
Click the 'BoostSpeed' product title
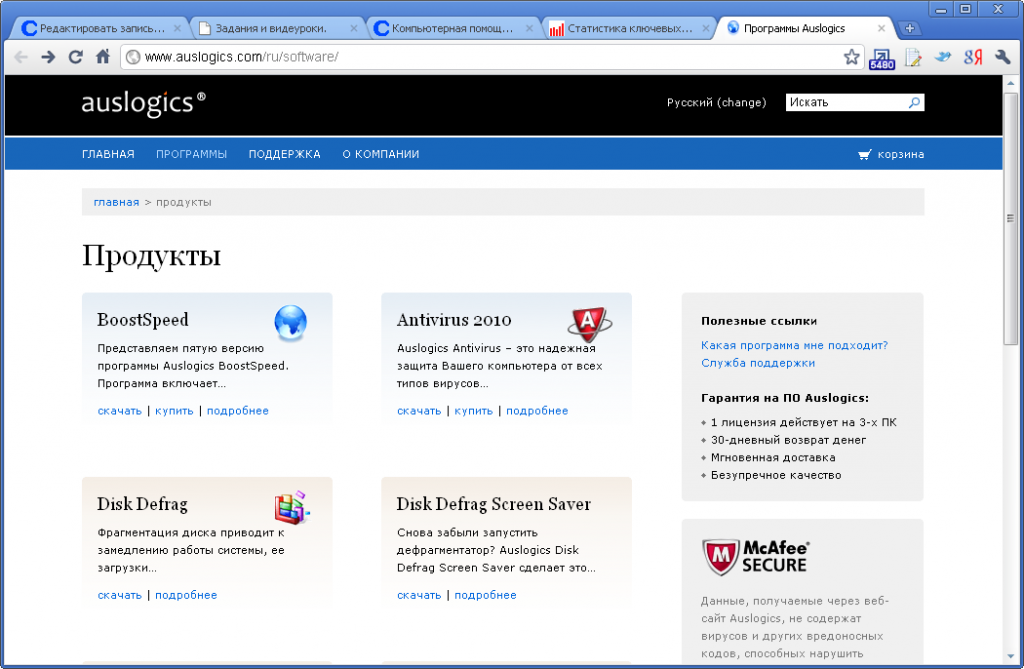[143, 320]
